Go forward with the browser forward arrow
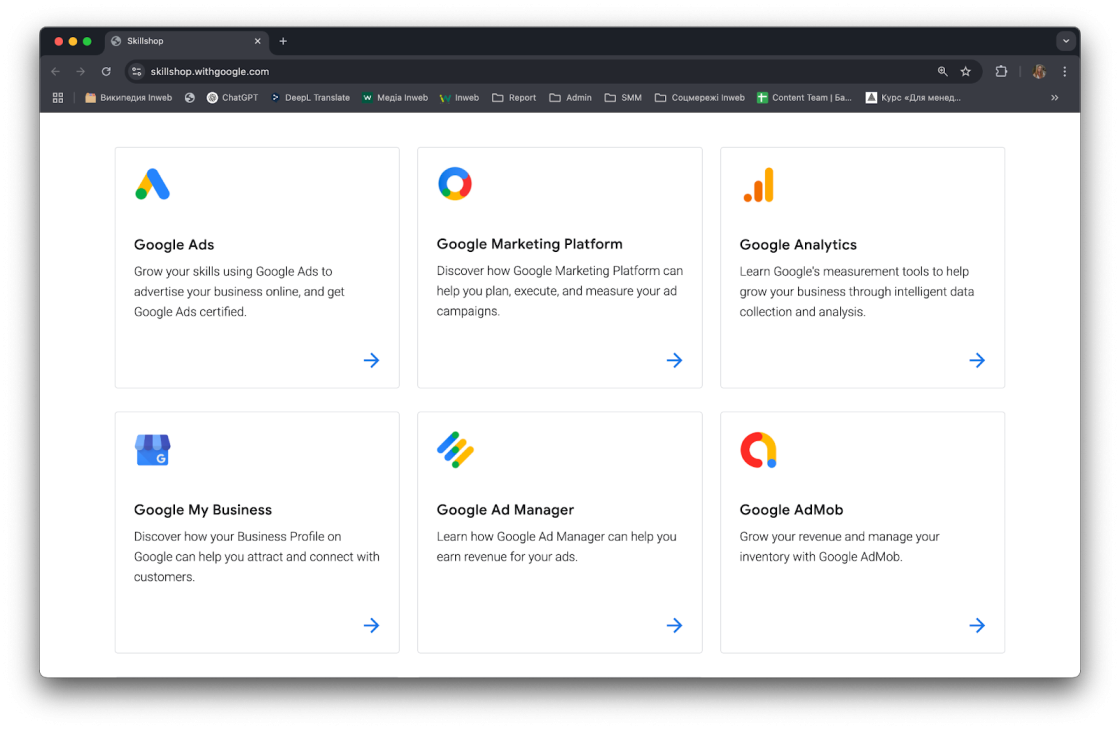Image resolution: width=1120 pixels, height=730 pixels. point(81,71)
